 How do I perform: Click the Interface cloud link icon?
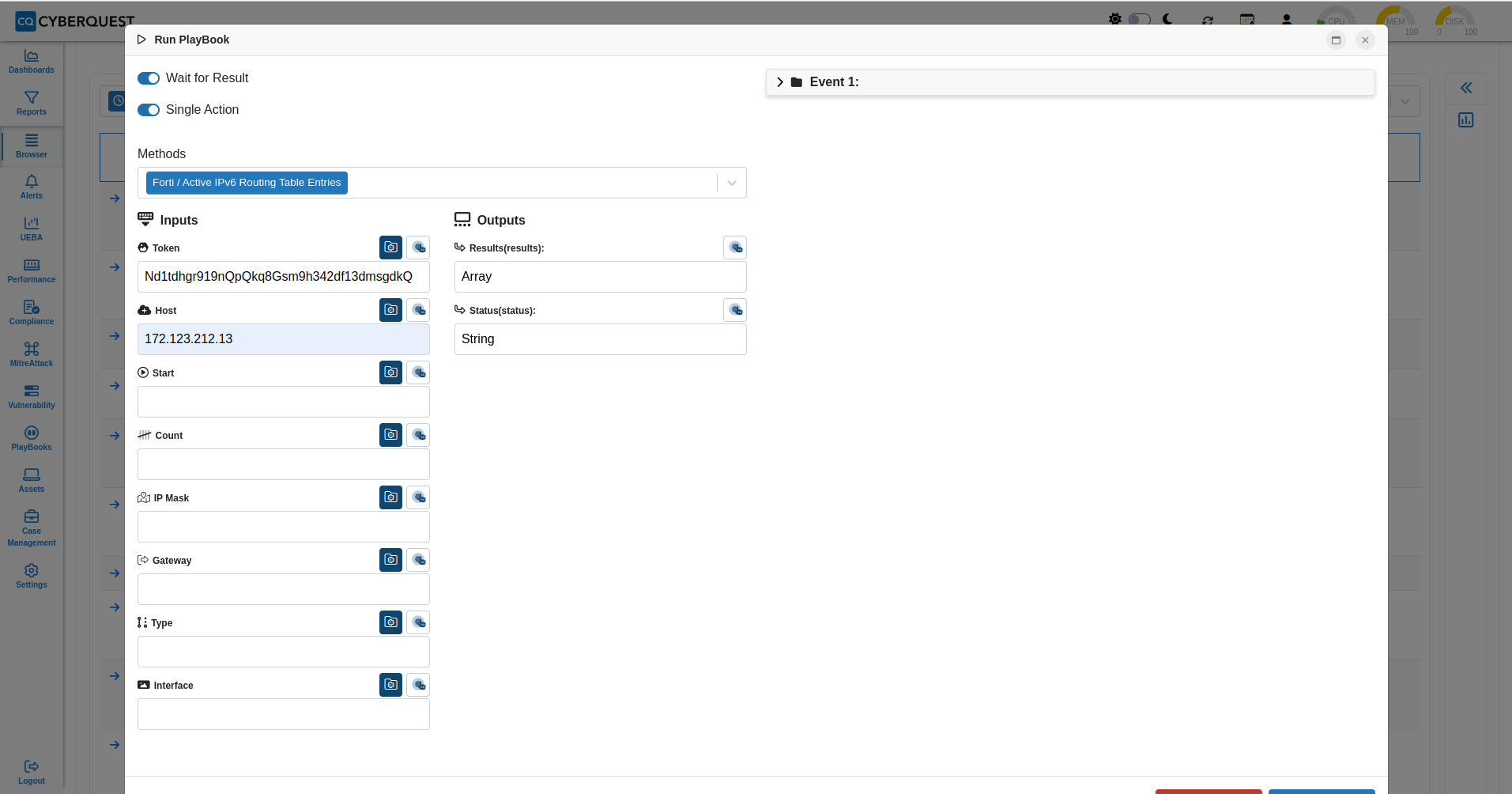pos(419,685)
